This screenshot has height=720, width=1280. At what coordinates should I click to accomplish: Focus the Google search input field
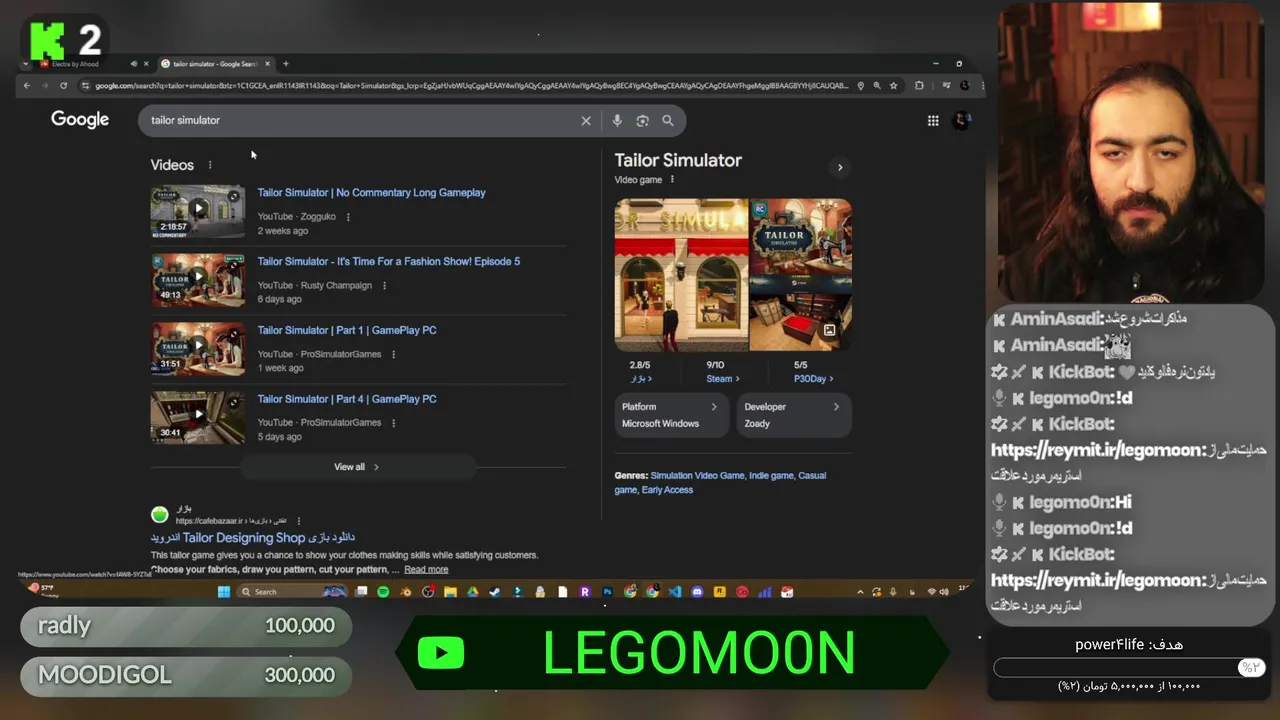coord(360,121)
